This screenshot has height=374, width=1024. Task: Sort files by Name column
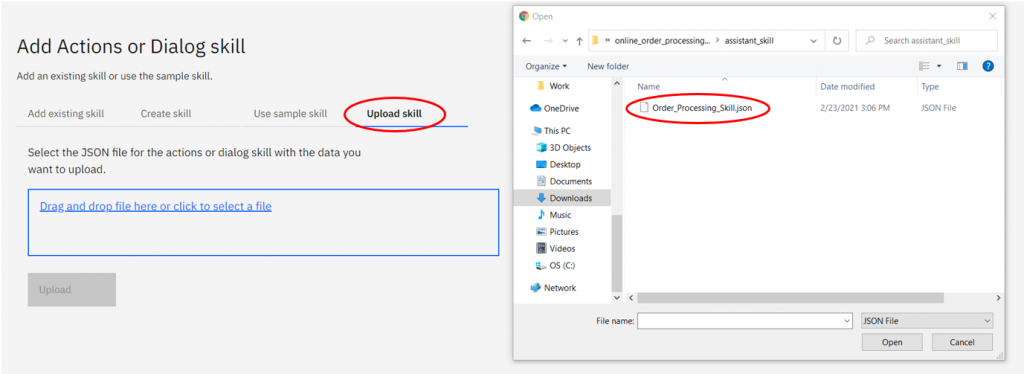pyautogui.click(x=648, y=86)
